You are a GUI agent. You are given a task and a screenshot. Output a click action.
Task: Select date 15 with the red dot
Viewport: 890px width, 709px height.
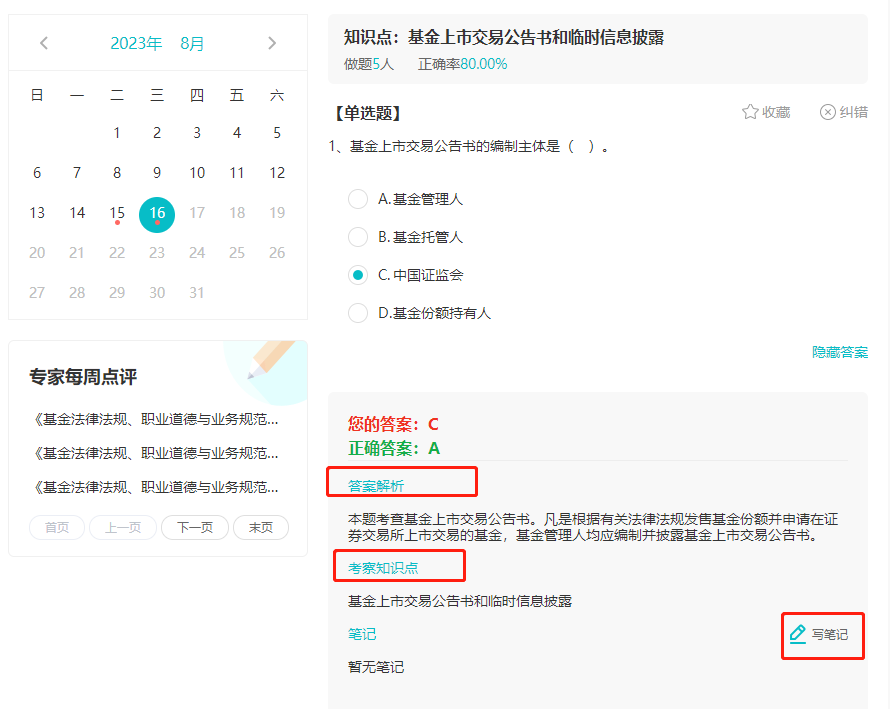coord(117,213)
